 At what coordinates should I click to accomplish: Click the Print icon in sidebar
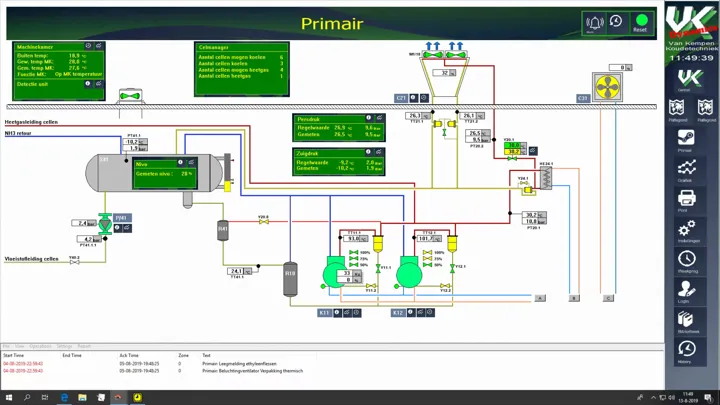[686, 200]
